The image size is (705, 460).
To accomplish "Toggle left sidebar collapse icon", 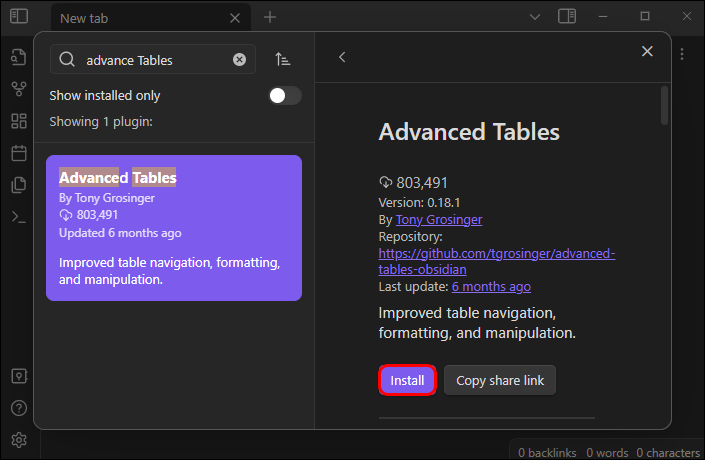I will click(x=18, y=16).
